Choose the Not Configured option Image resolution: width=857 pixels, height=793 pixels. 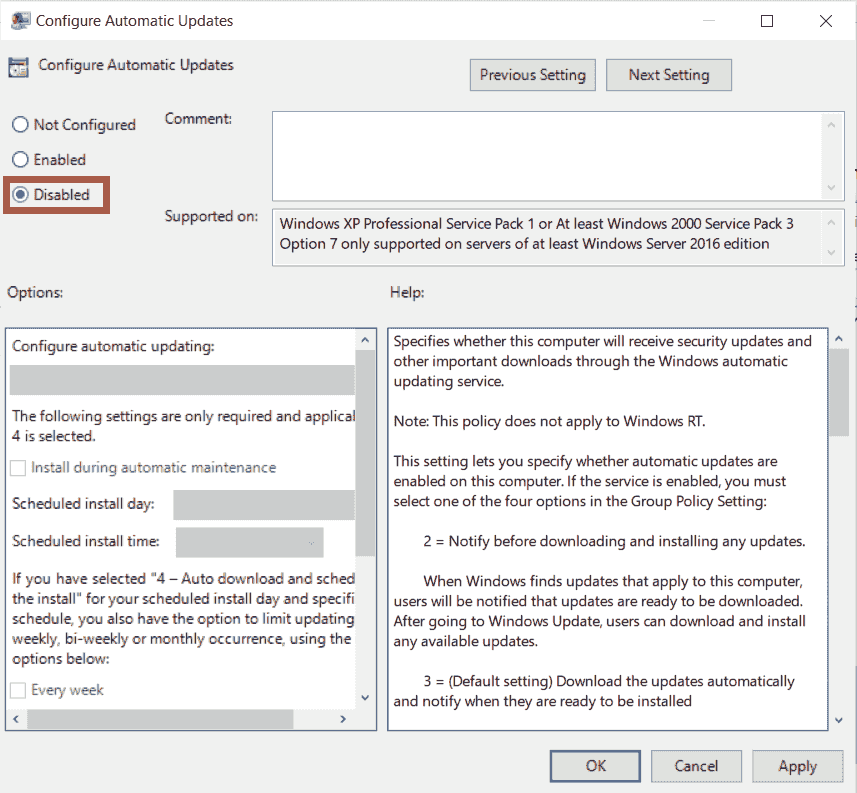pyautogui.click(x=20, y=124)
